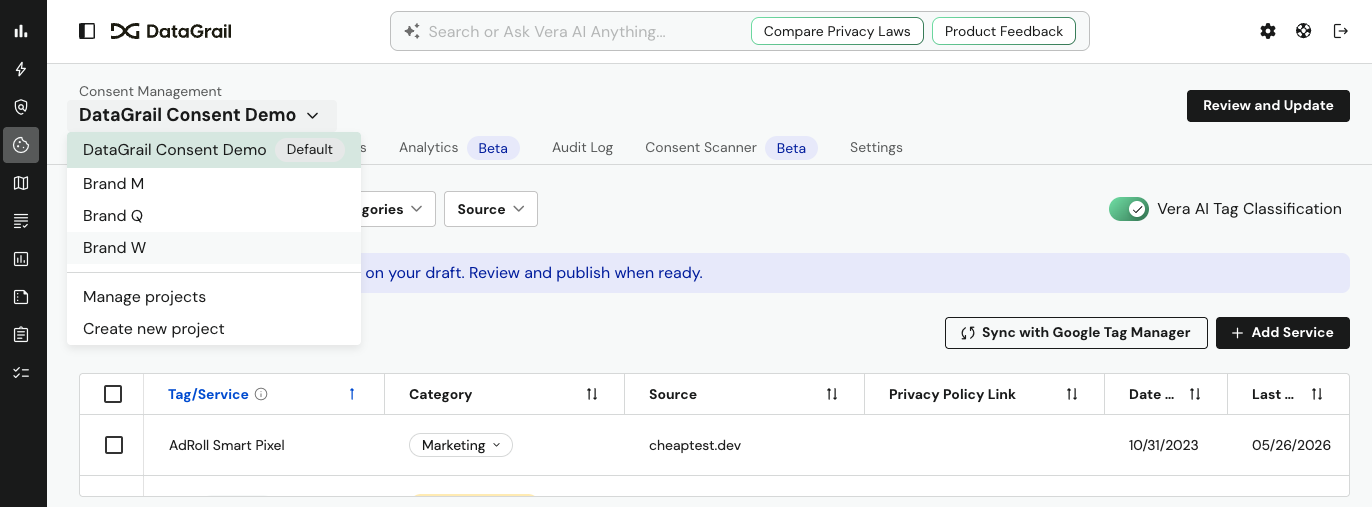Click the document note sidebar icon
Screen dimensions: 1372x507
pos(21,297)
